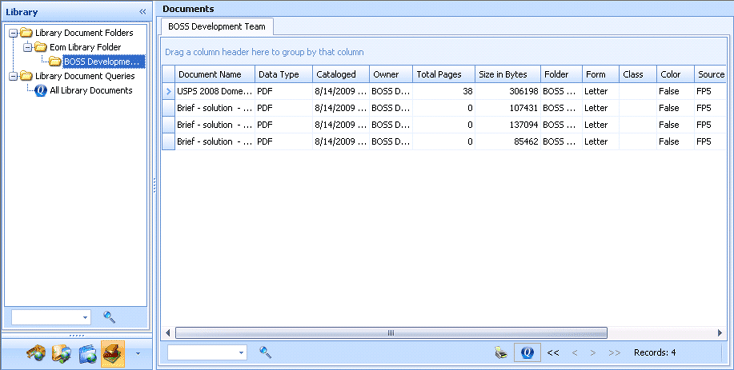Image resolution: width=734 pixels, height=370 pixels.
Task: Click the row selector of the 85462 row
Action: [x=169, y=142]
